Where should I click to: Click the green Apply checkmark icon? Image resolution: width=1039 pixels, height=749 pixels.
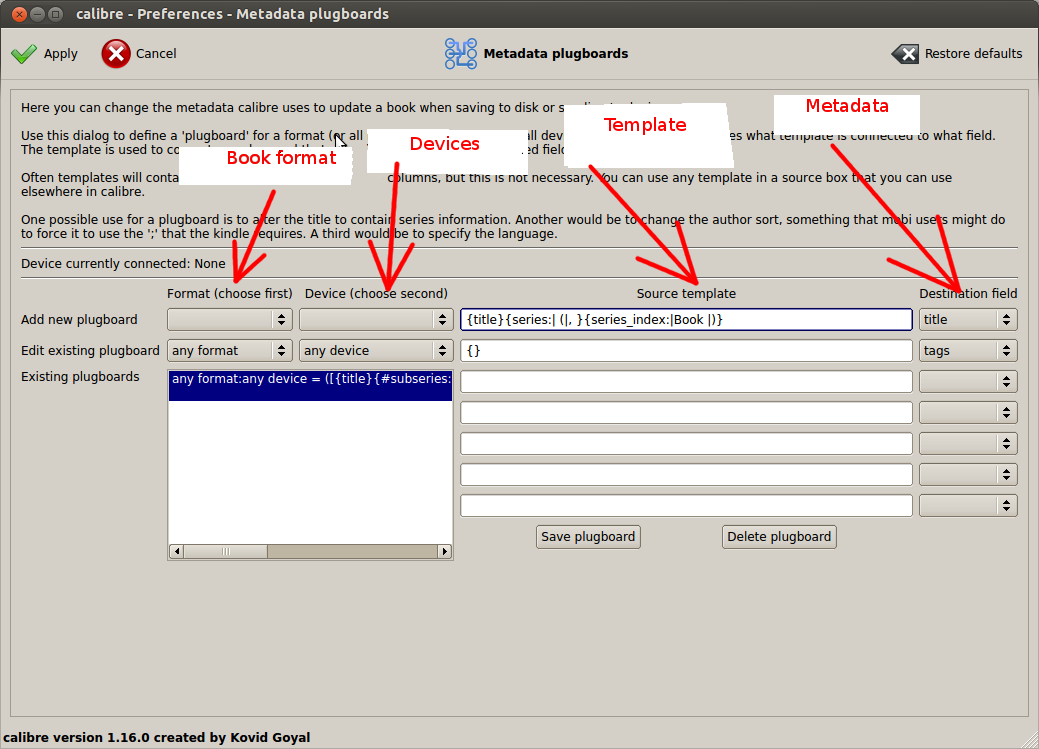pos(24,54)
